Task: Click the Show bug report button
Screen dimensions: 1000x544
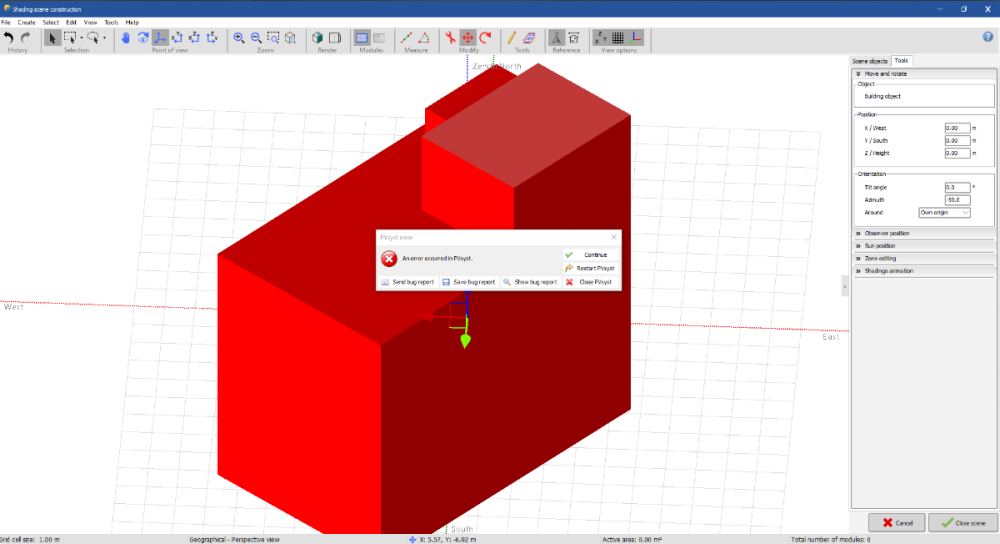Action: [529, 282]
